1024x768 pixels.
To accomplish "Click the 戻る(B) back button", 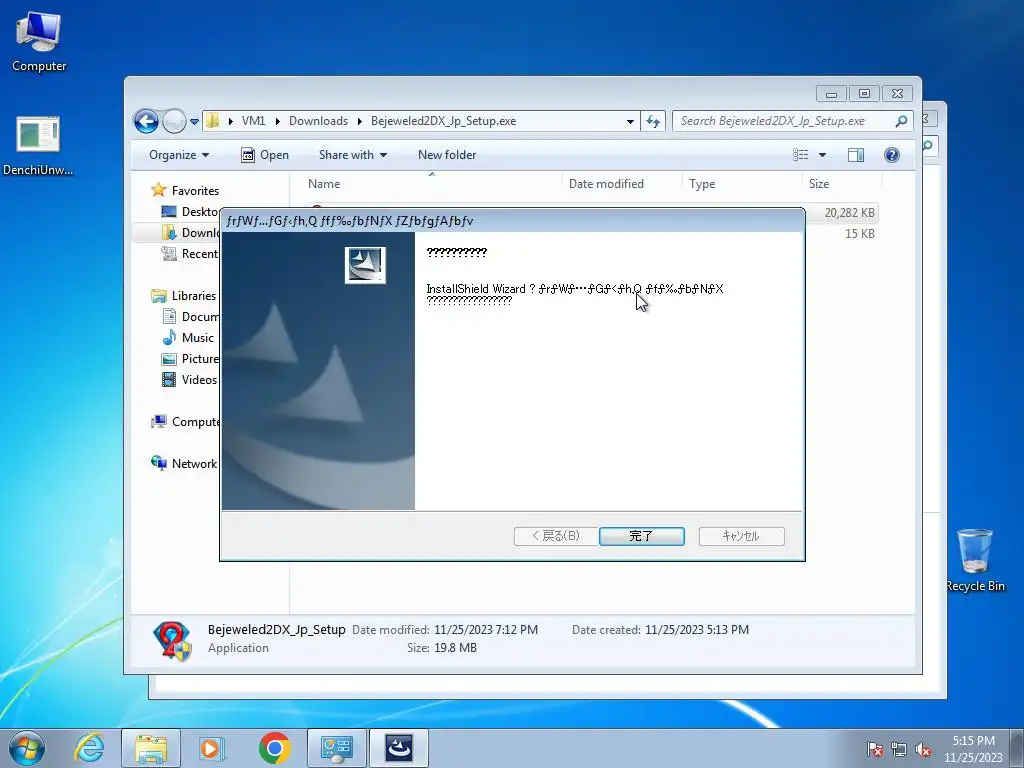I will [x=556, y=536].
